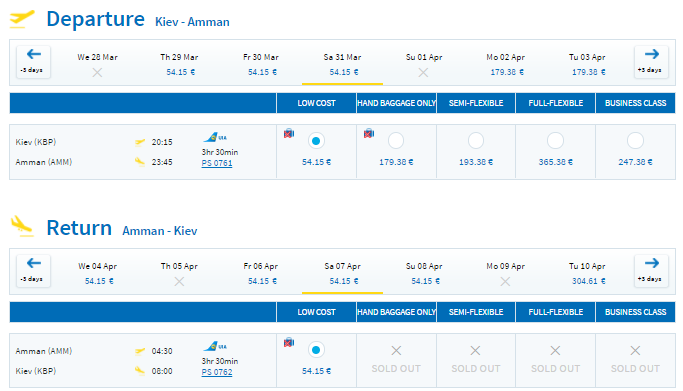This screenshot has width=683, height=391.
Task: Select the 193.38 € Semi-Flexible departure fare
Action: pyautogui.click(x=476, y=141)
